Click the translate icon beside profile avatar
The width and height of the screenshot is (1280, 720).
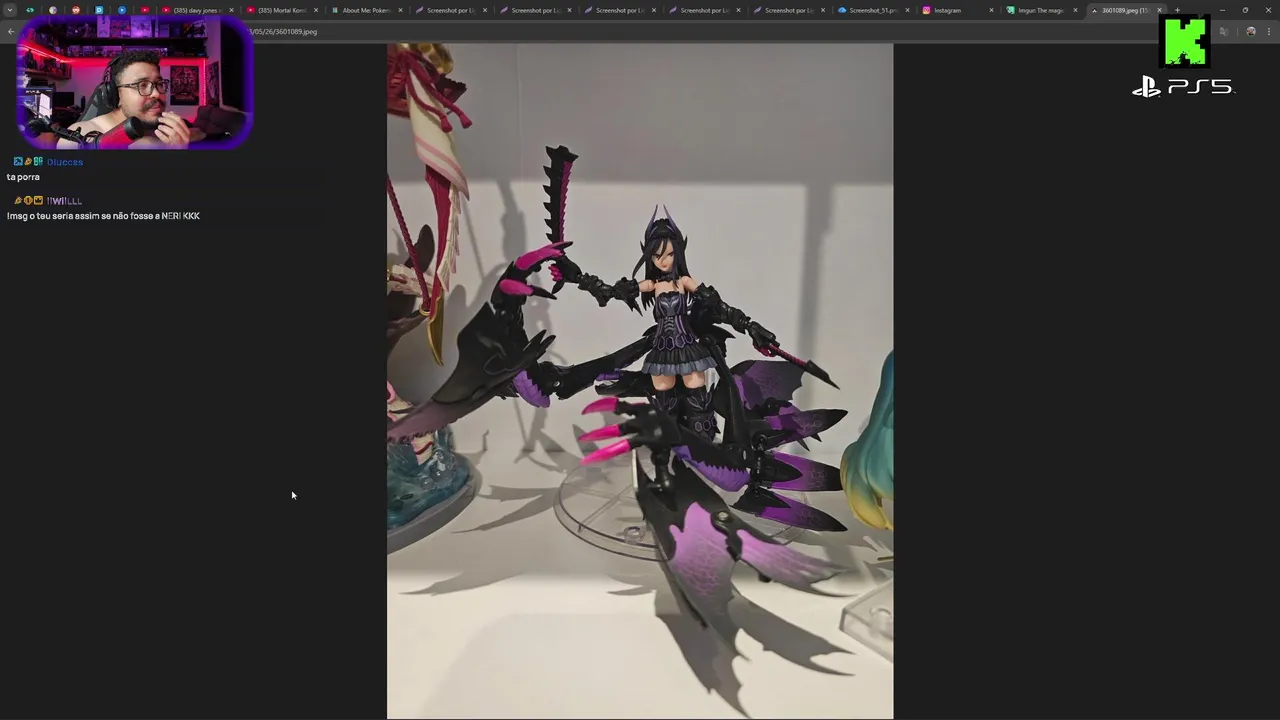[x=1224, y=31]
